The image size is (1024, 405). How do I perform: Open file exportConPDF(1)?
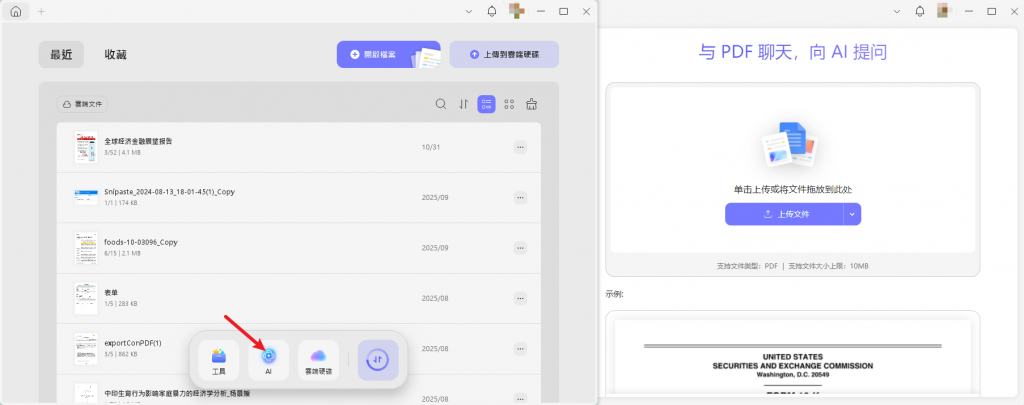click(x=298, y=348)
